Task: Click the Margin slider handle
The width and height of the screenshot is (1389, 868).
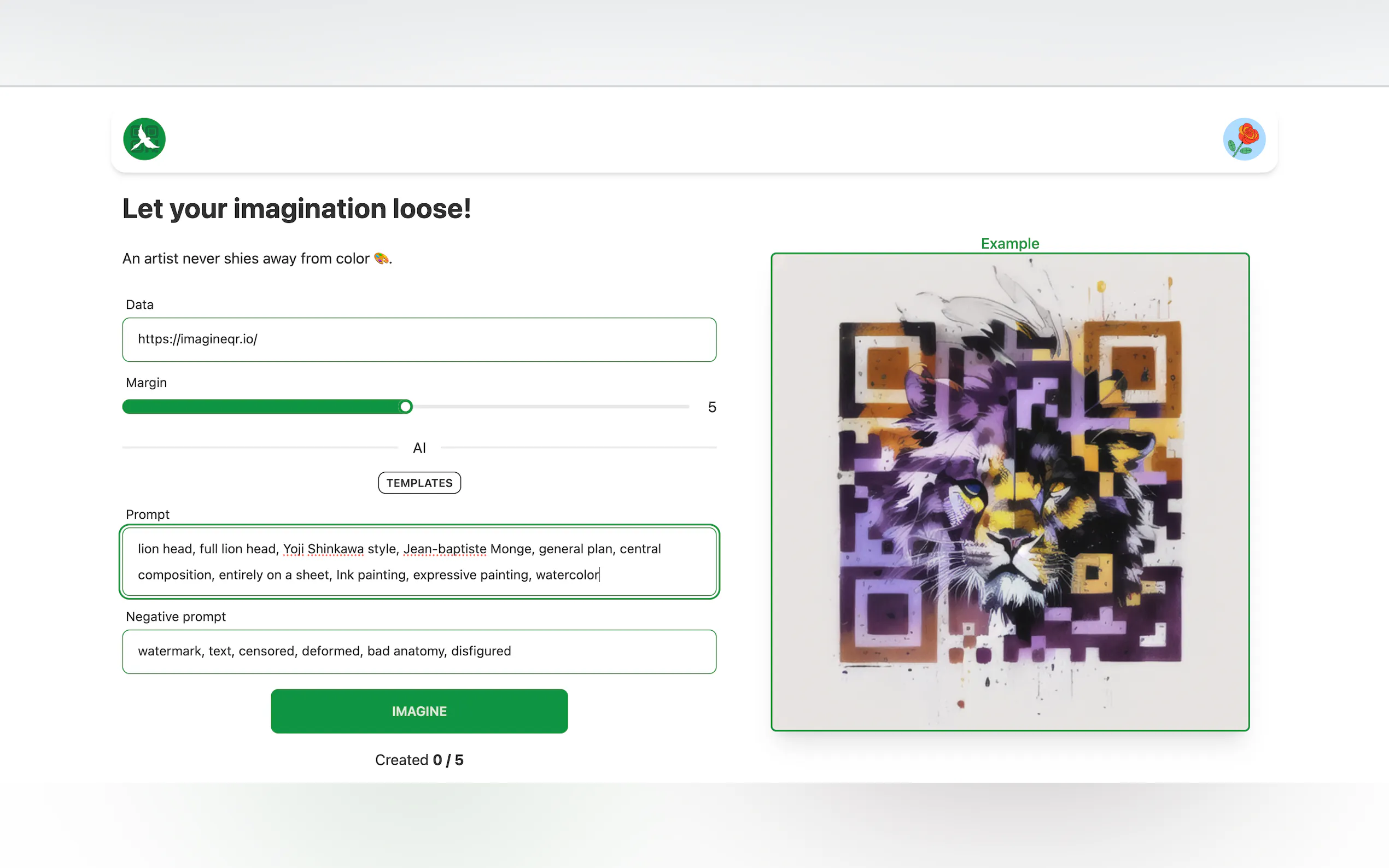Action: 405,407
